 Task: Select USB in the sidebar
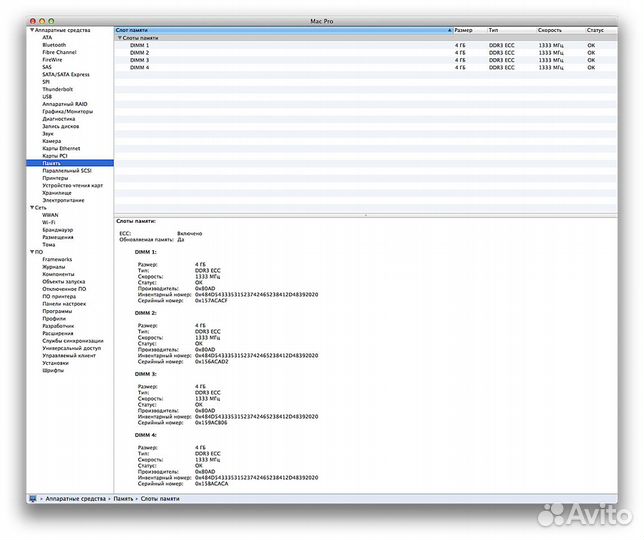(47, 97)
